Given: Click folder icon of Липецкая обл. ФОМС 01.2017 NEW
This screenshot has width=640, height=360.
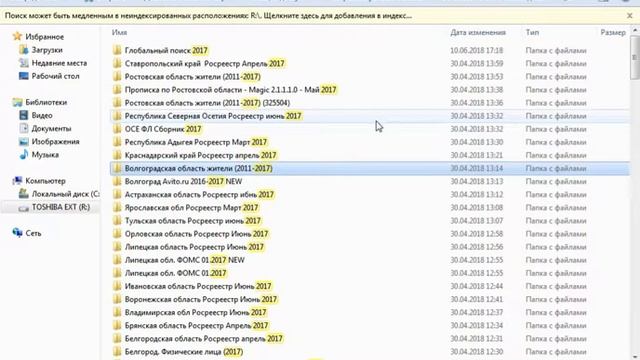Looking at the screenshot, I should click(x=117, y=260).
